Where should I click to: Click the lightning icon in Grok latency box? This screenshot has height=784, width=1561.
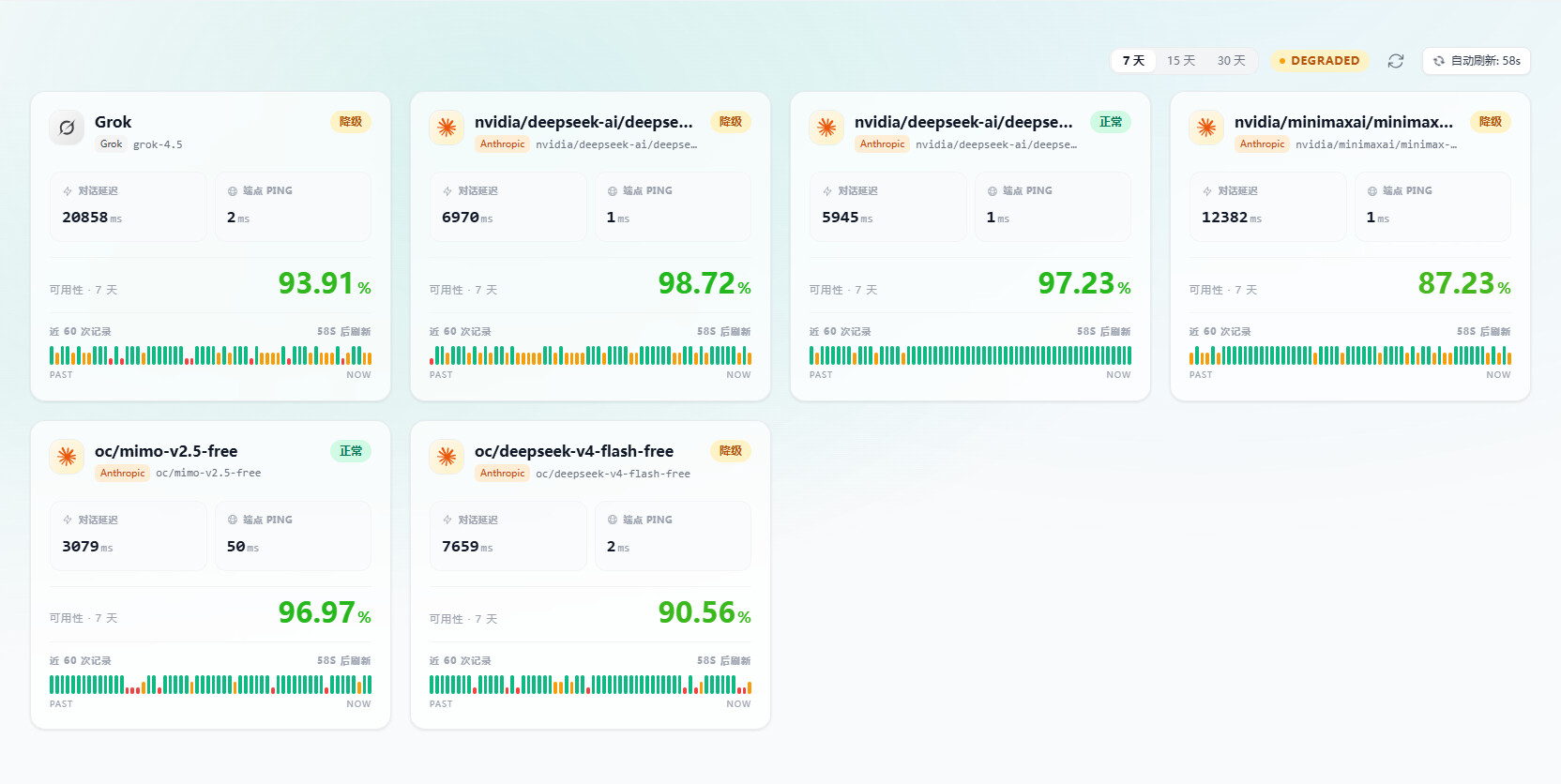coord(68,191)
